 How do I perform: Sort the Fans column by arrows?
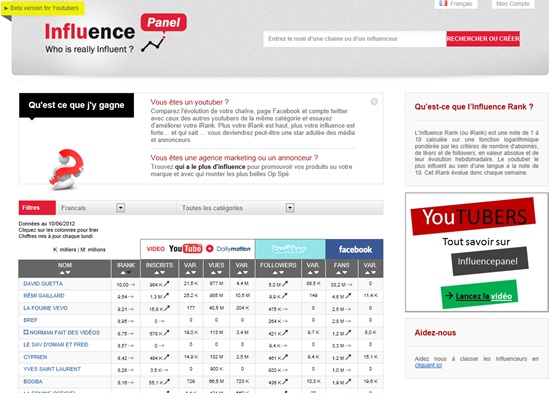[341, 272]
